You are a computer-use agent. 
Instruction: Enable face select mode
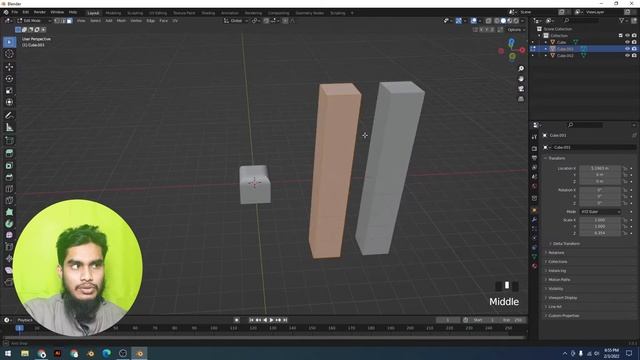coord(70,20)
